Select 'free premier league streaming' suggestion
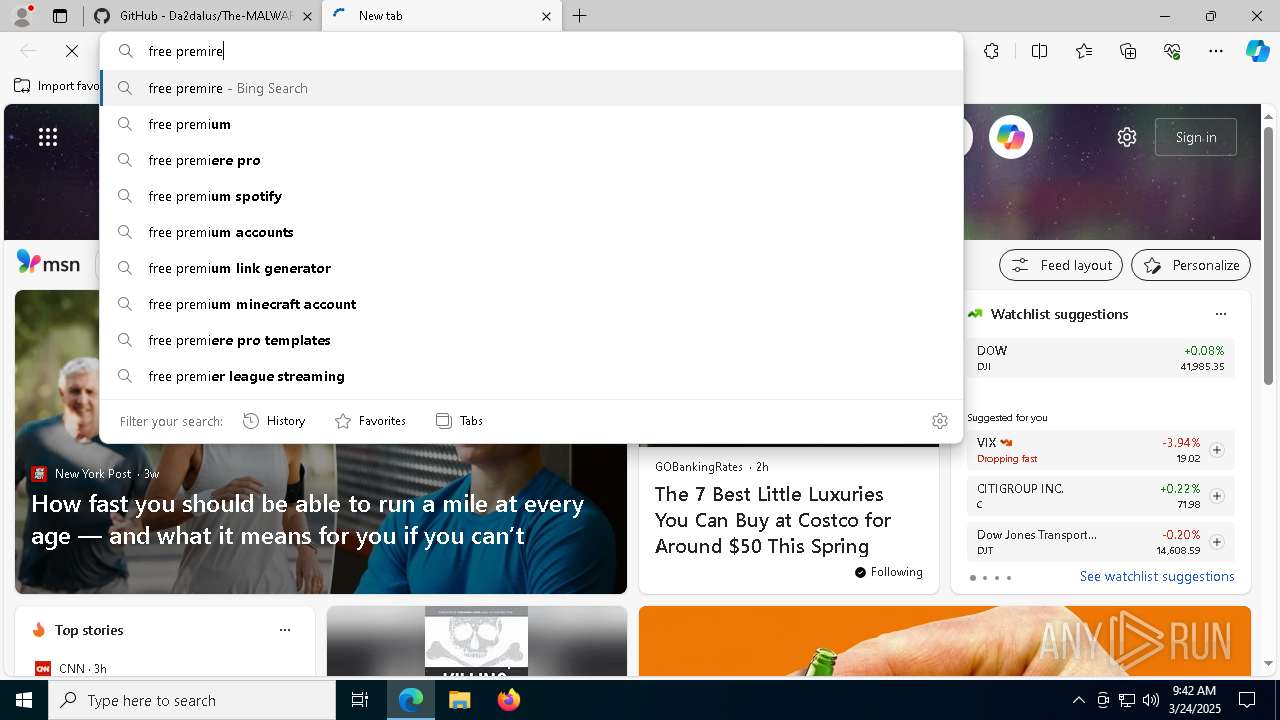The height and width of the screenshot is (720, 1280). point(531,376)
